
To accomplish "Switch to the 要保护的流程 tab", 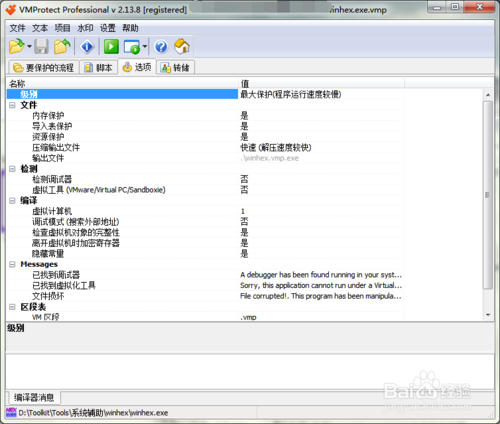I will (x=43, y=68).
